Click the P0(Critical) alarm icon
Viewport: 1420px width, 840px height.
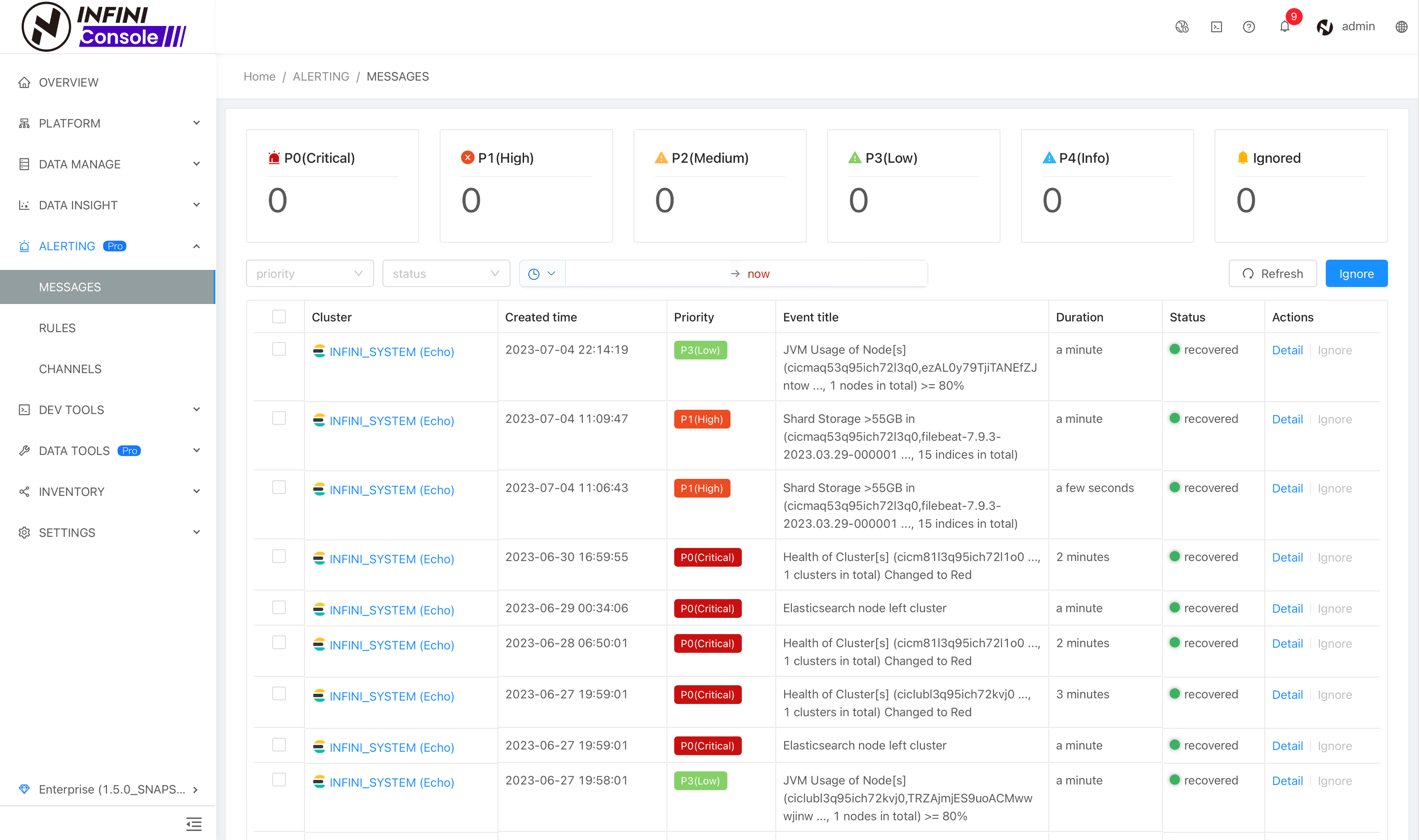pos(274,157)
